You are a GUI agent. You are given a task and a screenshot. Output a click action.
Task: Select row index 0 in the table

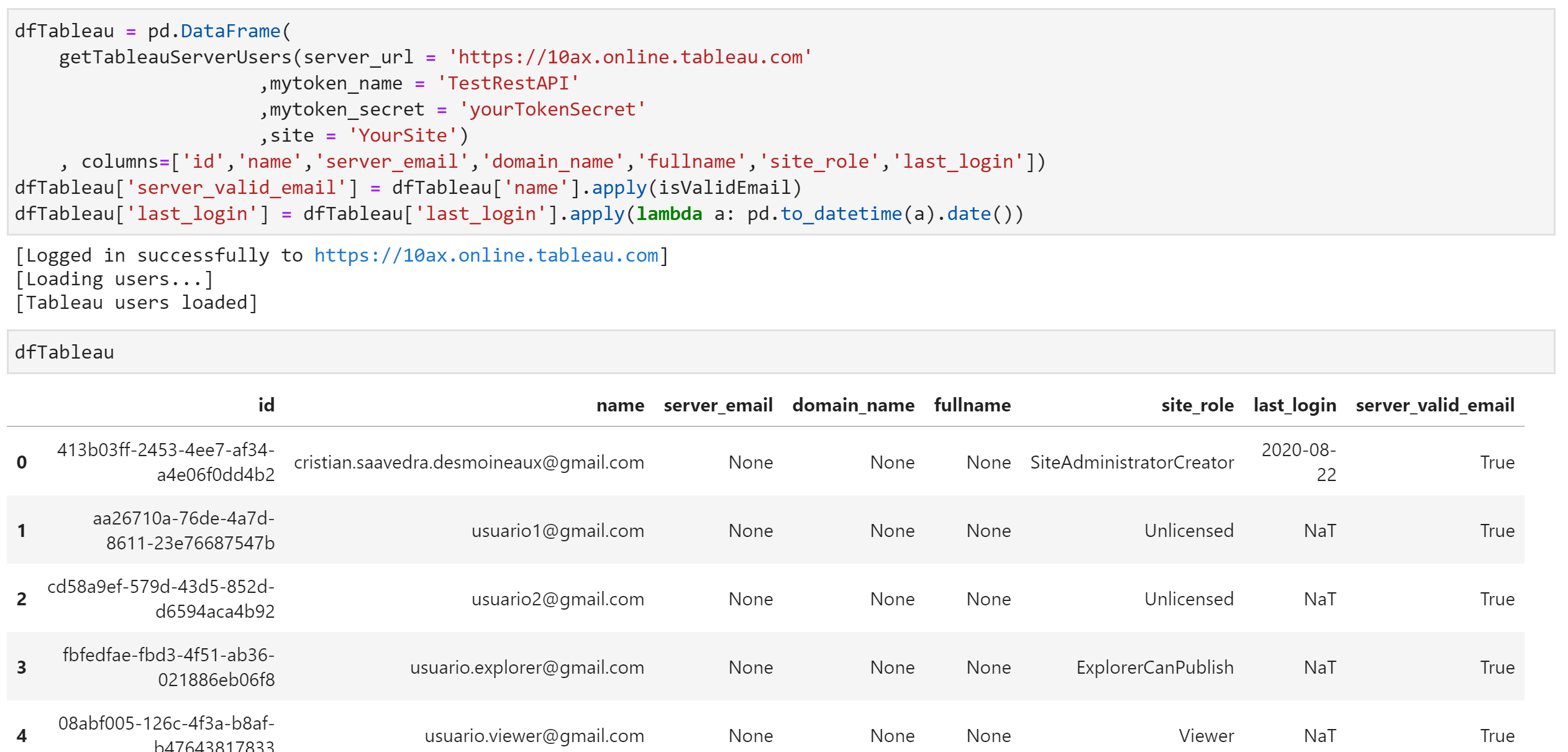point(22,462)
